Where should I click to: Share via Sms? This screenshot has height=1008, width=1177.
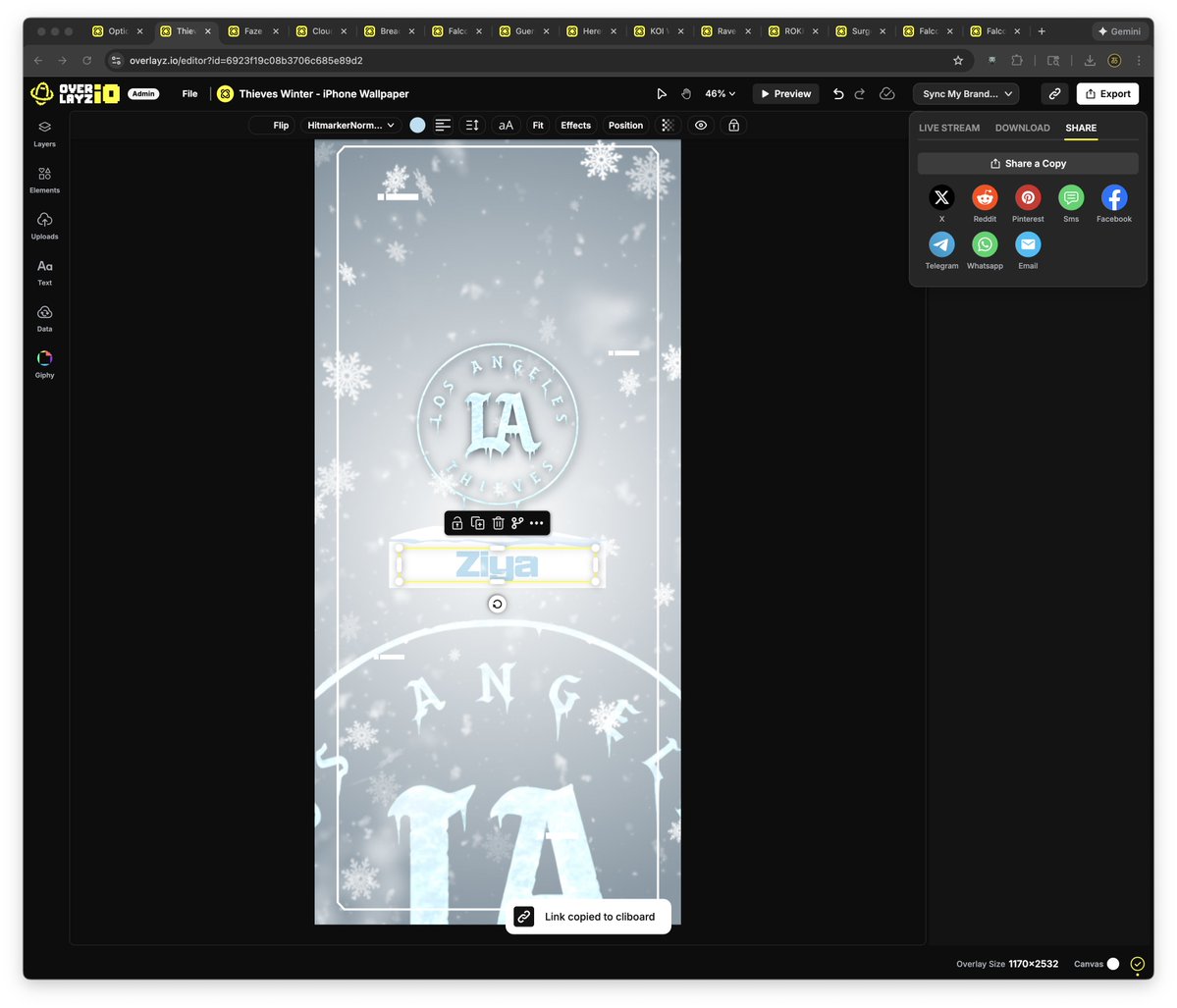coord(1071,198)
